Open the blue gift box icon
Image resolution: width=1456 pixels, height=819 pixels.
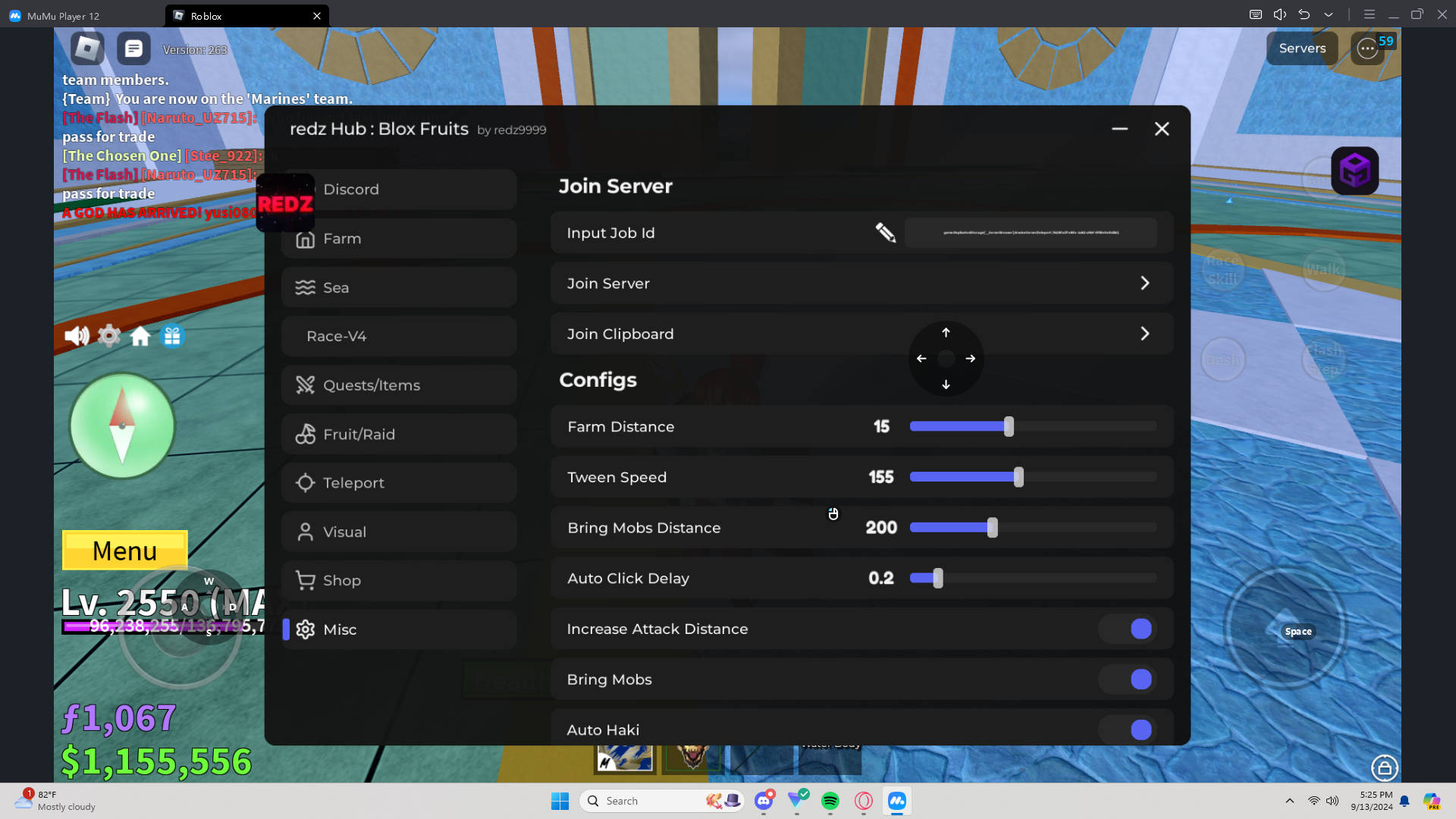coord(172,335)
